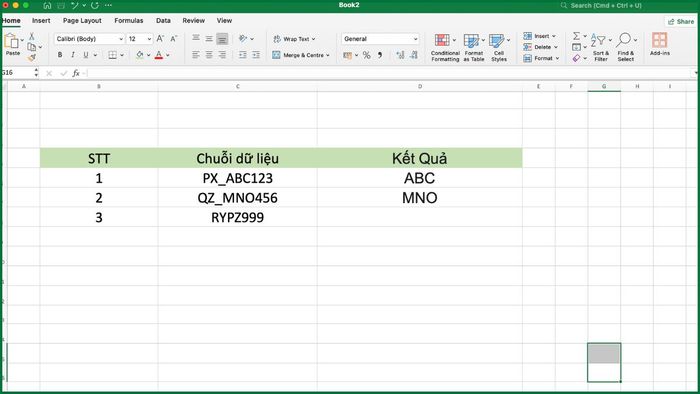Screen dimensions: 700x394
Task: Decrease indent icon
Action: click(x=242, y=55)
